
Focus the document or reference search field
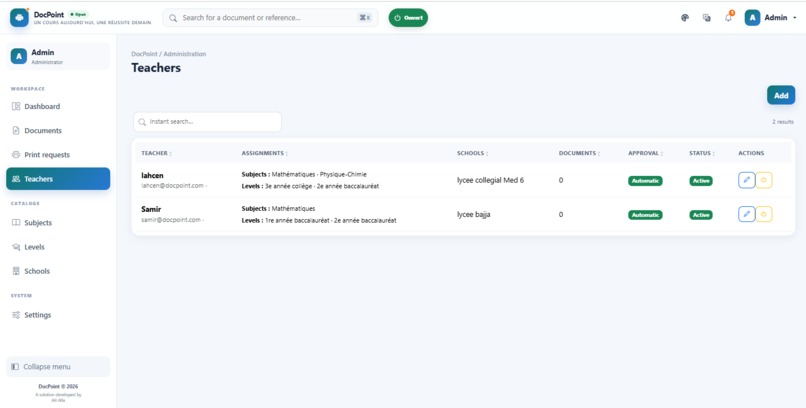270,18
